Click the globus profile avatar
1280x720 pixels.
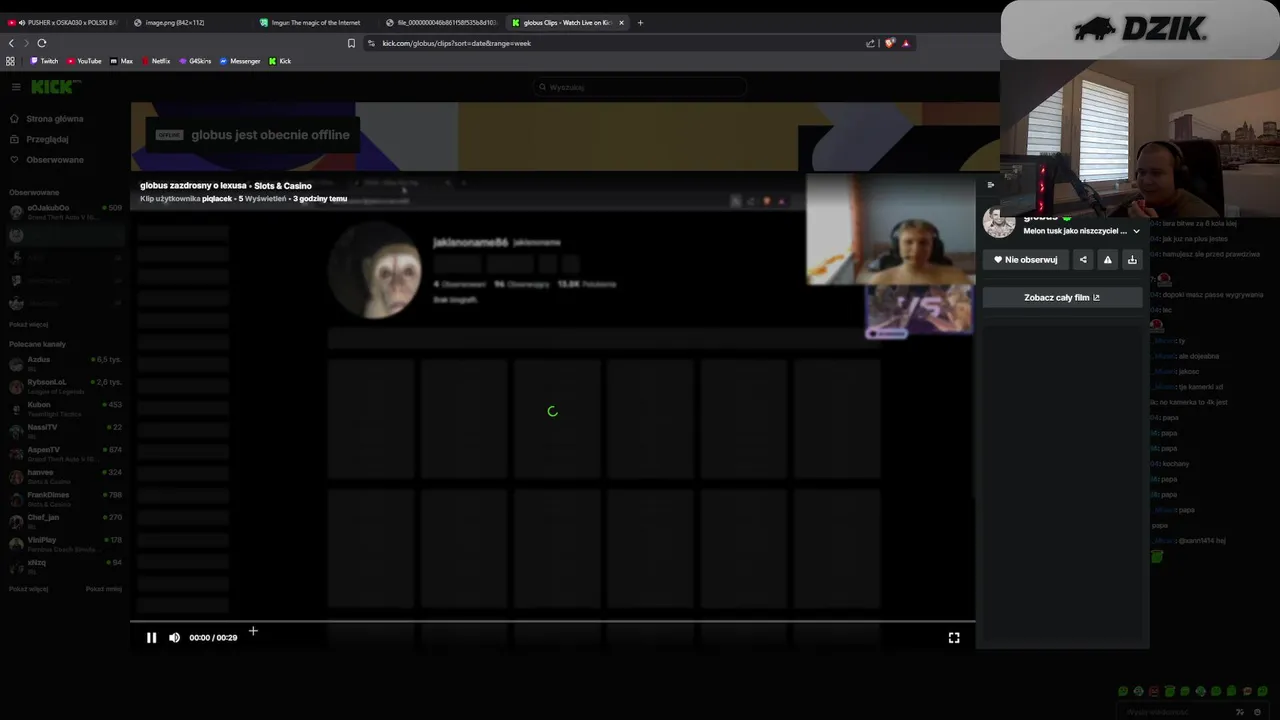point(998,222)
